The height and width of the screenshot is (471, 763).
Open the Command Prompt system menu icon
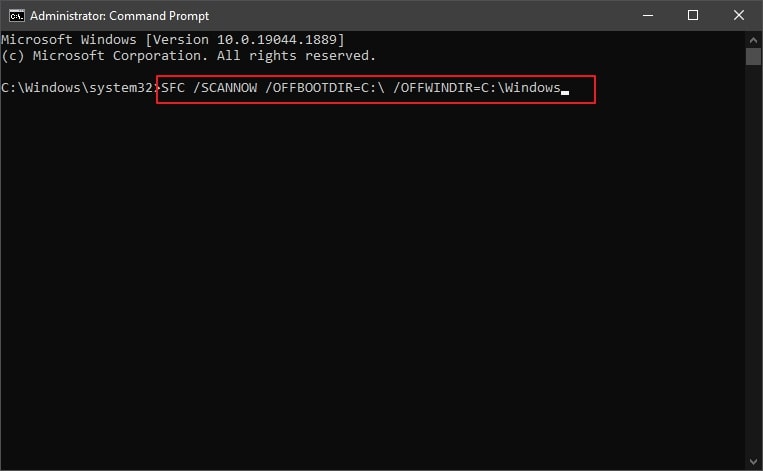[16, 16]
